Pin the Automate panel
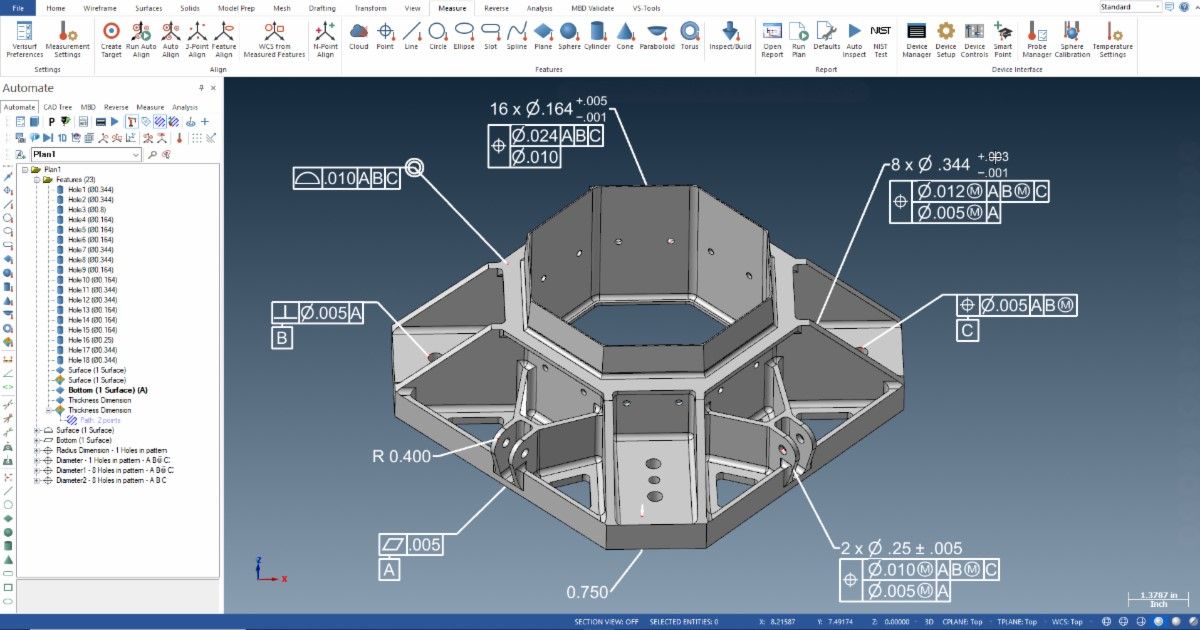This screenshot has width=1200, height=630. click(x=202, y=89)
